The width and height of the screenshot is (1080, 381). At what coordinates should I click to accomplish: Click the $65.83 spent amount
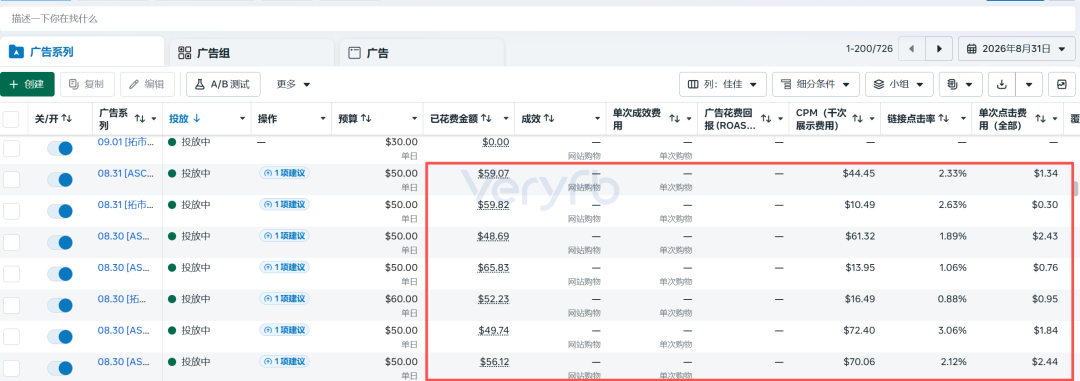tap(493, 267)
